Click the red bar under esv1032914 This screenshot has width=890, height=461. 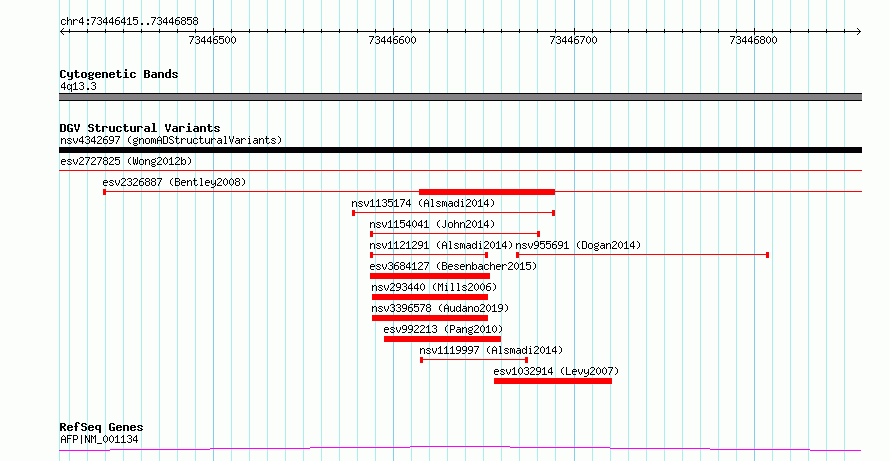pos(553,381)
